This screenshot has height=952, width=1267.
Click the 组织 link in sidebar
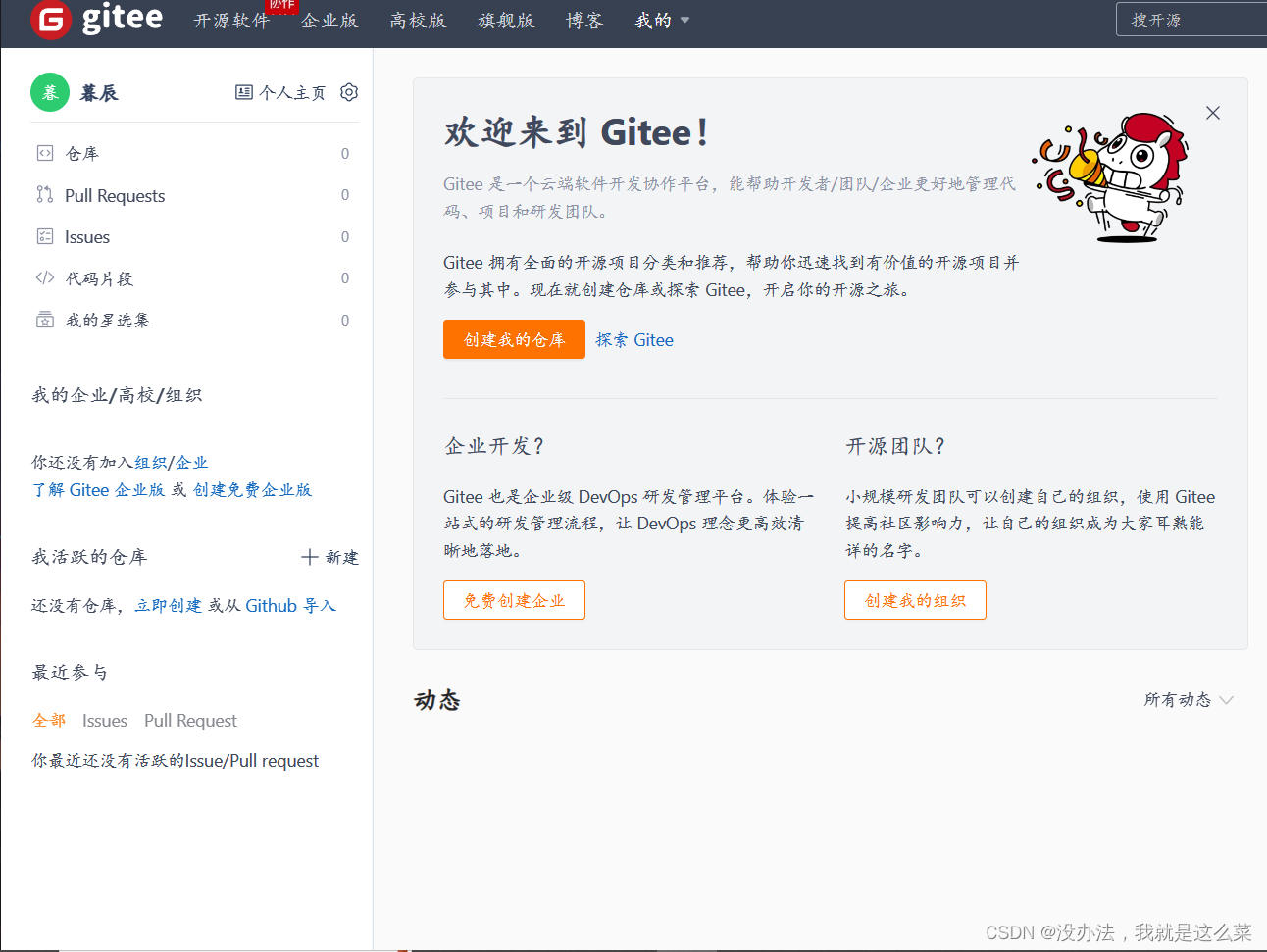(150, 462)
